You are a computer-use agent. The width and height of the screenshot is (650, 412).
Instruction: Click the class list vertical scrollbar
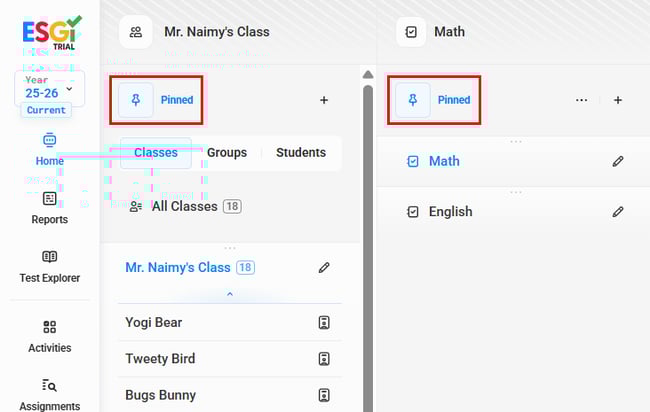(x=367, y=240)
